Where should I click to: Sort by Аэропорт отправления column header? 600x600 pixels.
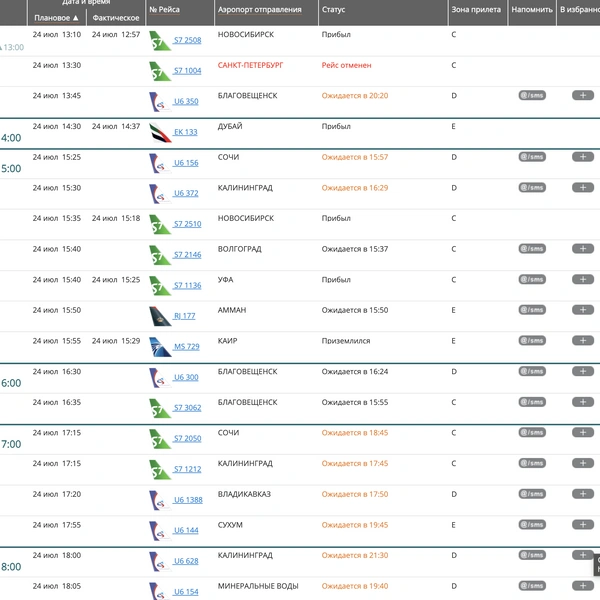click(x=259, y=10)
